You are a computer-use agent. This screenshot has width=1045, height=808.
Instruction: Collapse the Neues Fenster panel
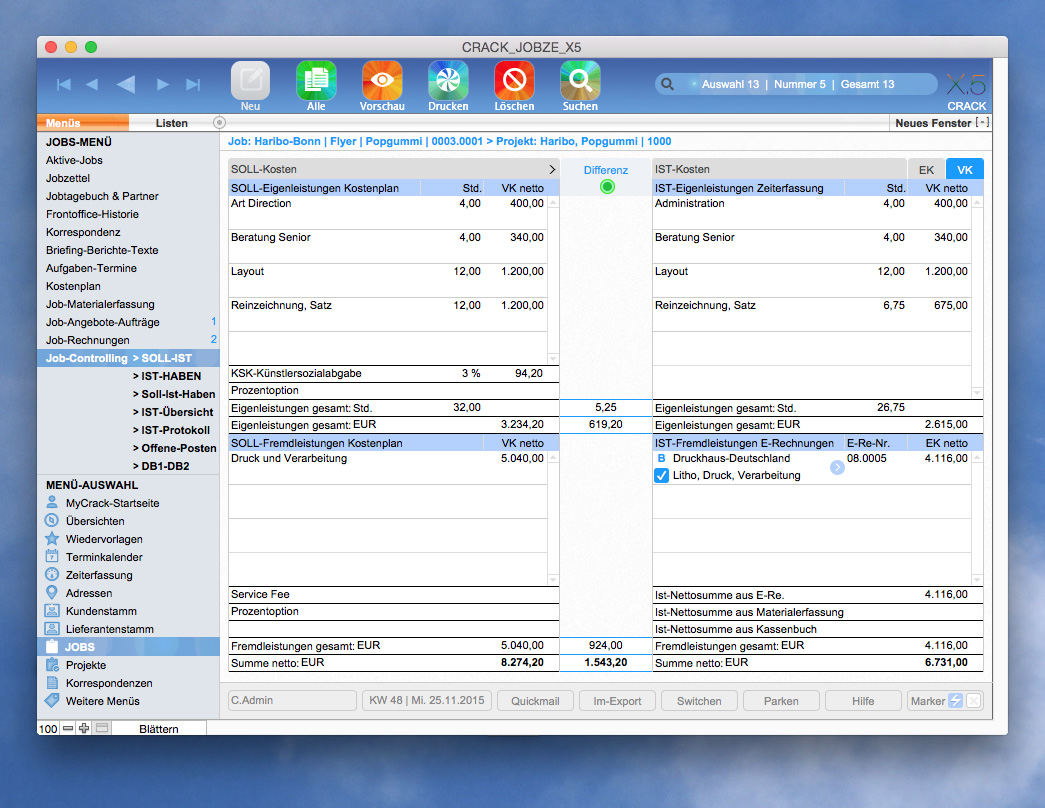click(981, 122)
